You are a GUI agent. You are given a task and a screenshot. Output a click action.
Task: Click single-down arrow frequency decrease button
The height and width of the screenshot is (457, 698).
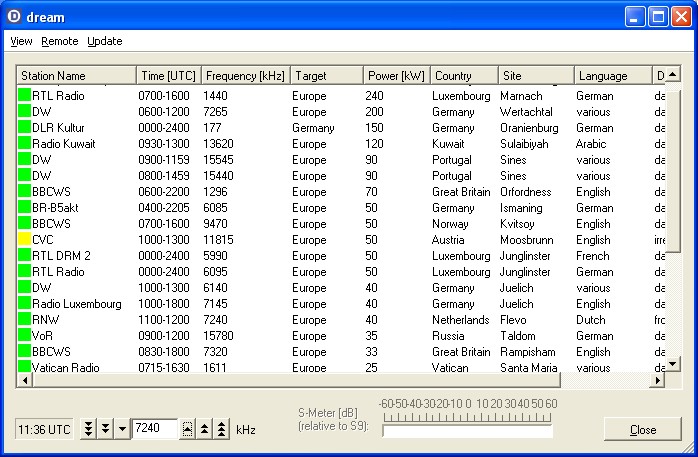point(122,429)
